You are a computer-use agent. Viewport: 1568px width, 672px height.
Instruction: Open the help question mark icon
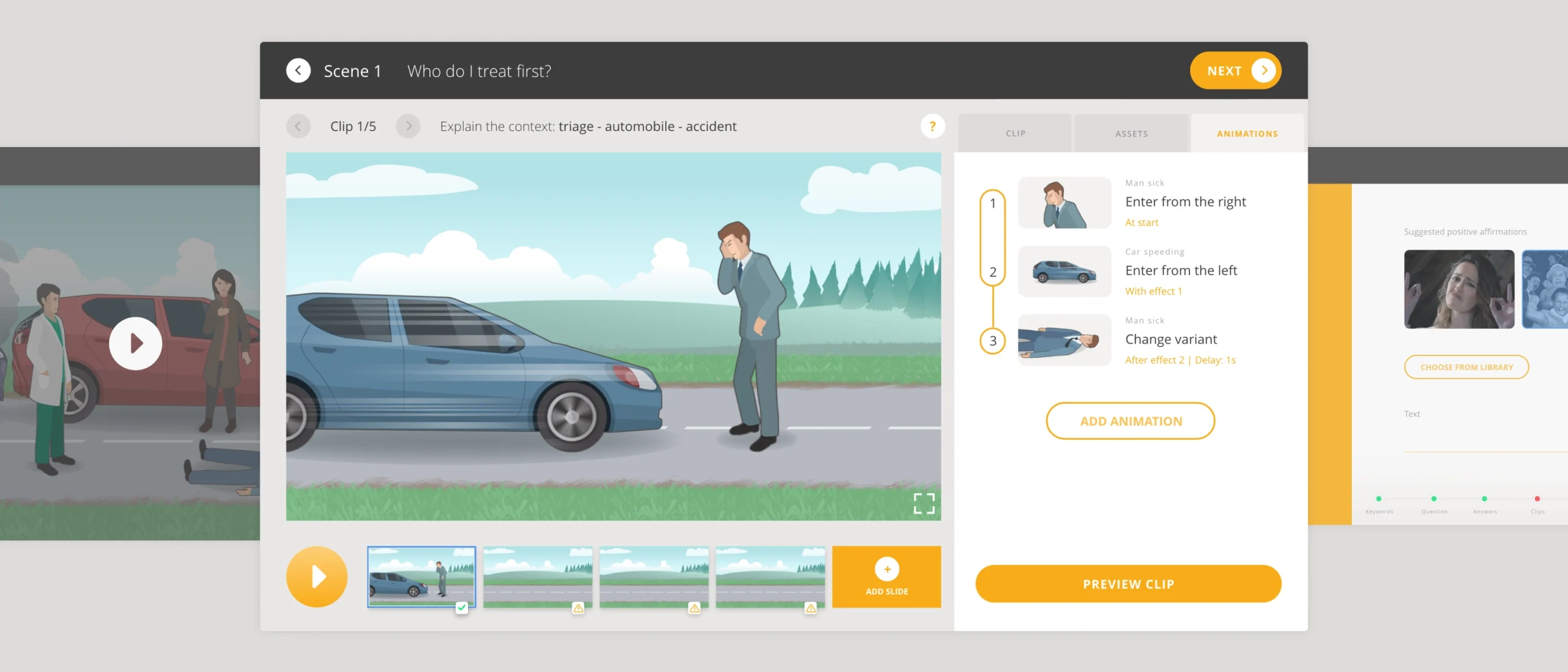(x=932, y=126)
